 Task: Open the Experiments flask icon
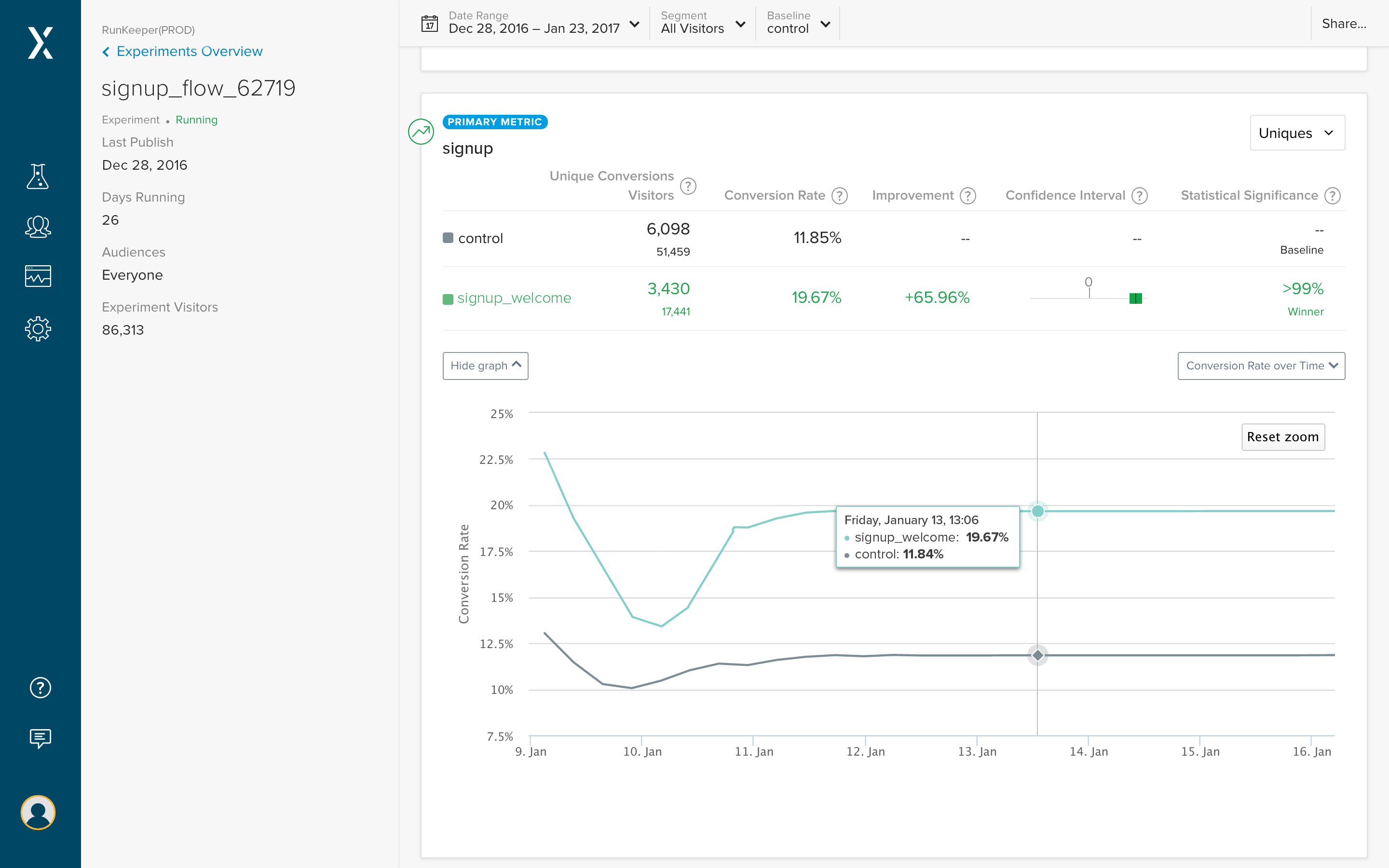(x=38, y=176)
